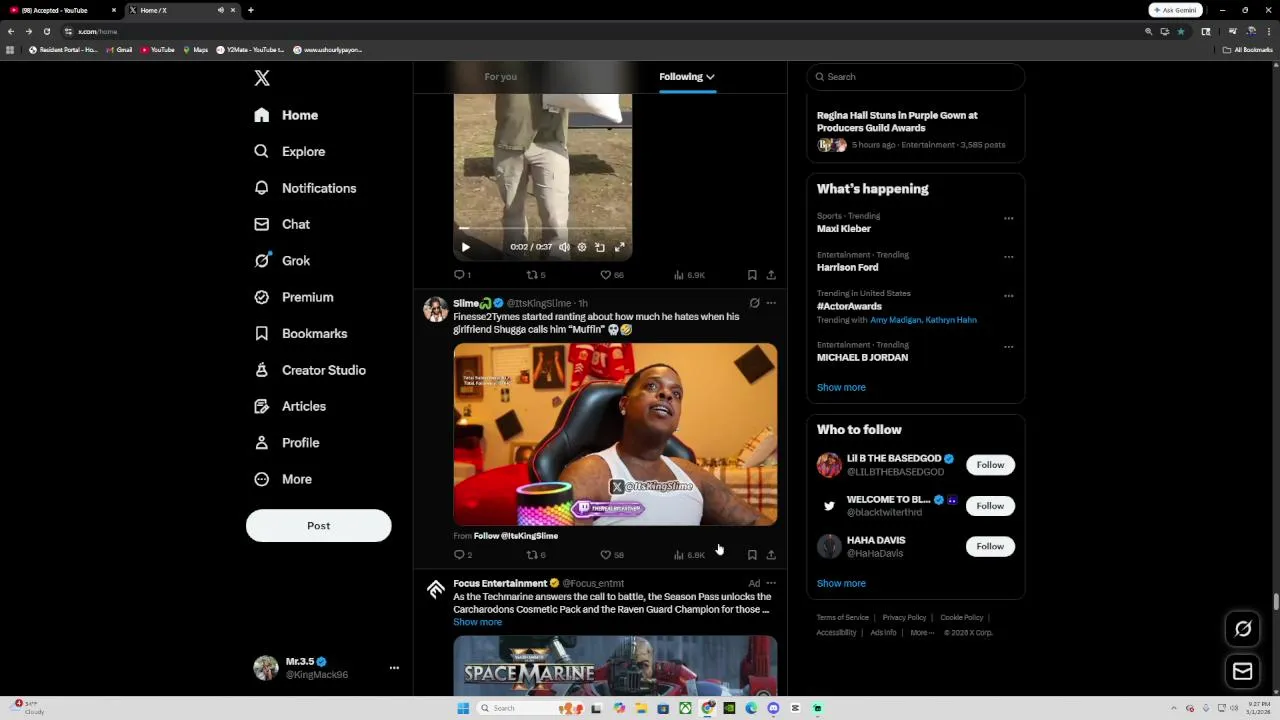The height and width of the screenshot is (720, 1280).
Task: Click Show more on Focus Entertainment post
Action: [x=477, y=622]
